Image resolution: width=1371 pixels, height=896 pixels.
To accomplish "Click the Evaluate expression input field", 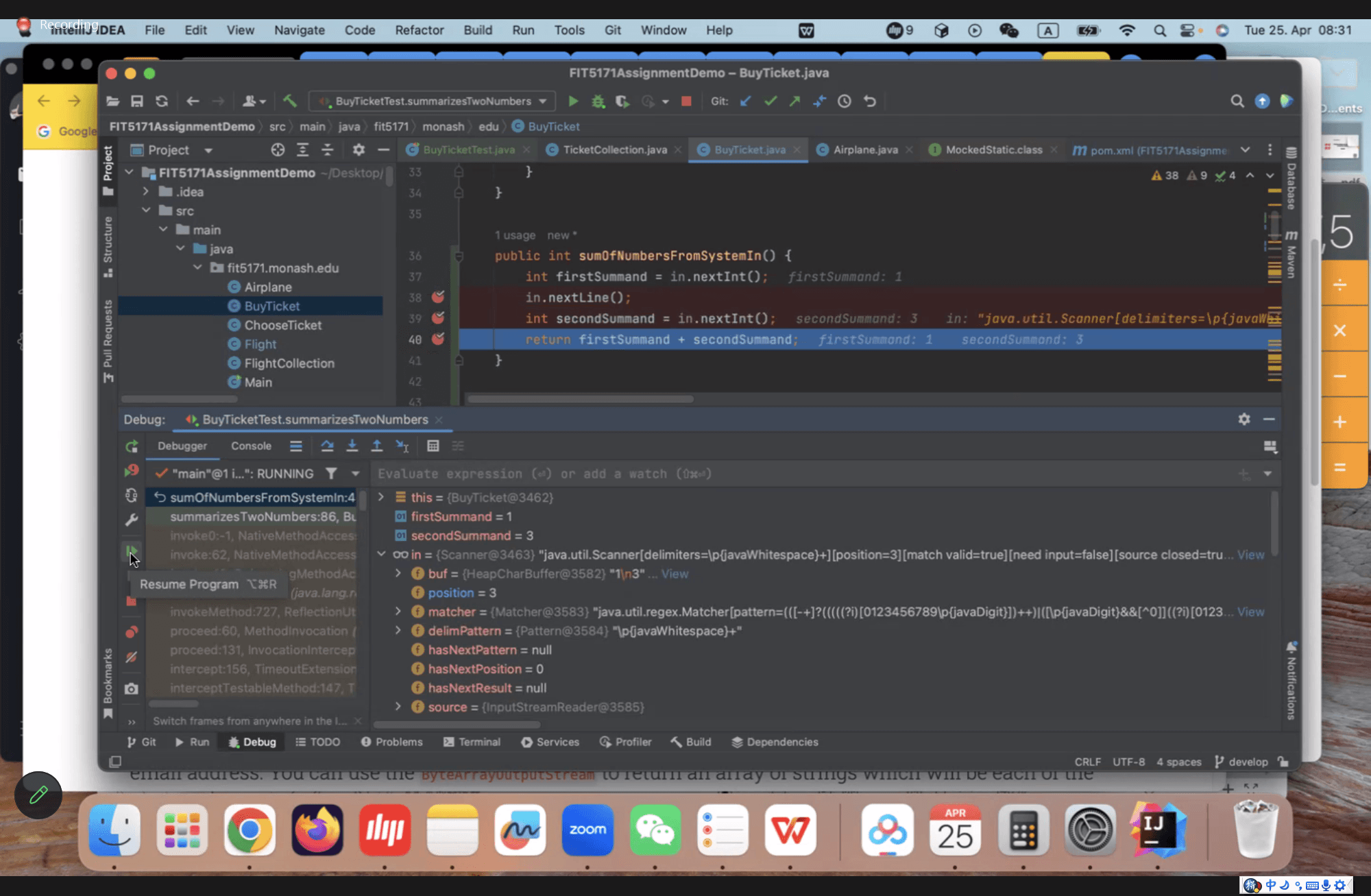I will (802, 474).
